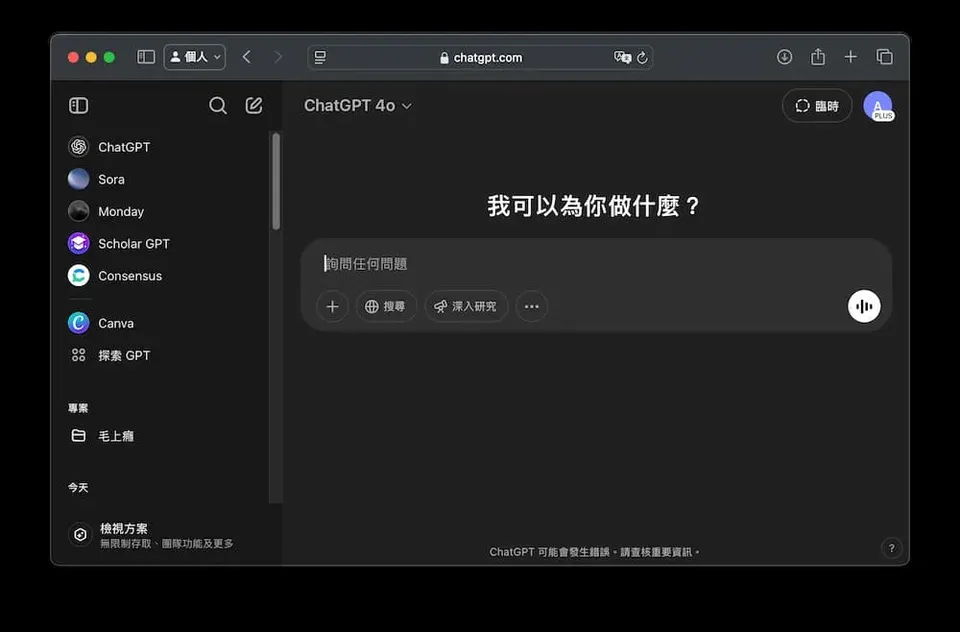Click the Canva logo icon
This screenshot has width=960, height=632.
[x=78, y=323]
